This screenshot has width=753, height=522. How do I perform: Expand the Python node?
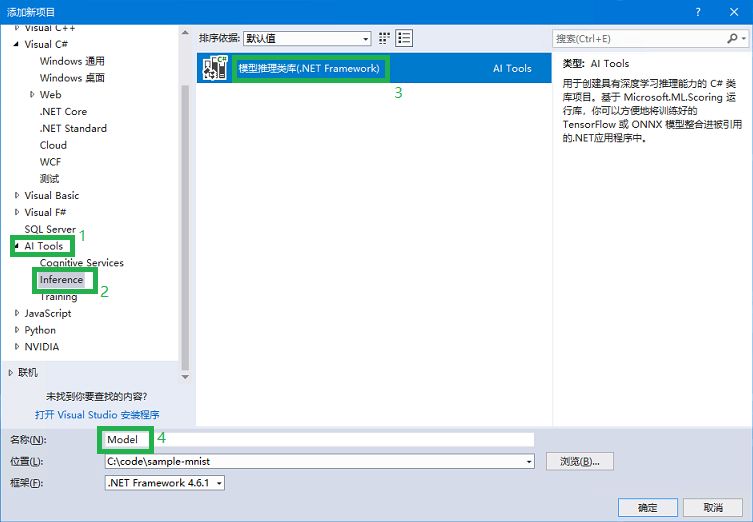[17, 330]
